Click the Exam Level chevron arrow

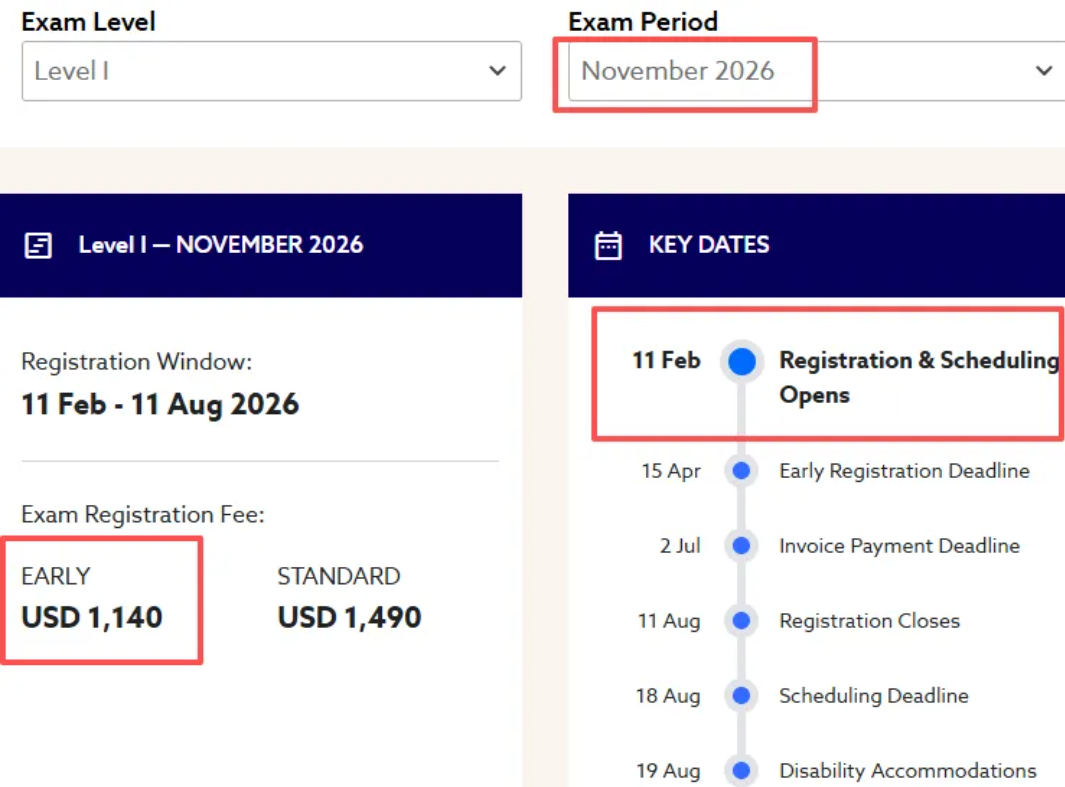pos(497,71)
